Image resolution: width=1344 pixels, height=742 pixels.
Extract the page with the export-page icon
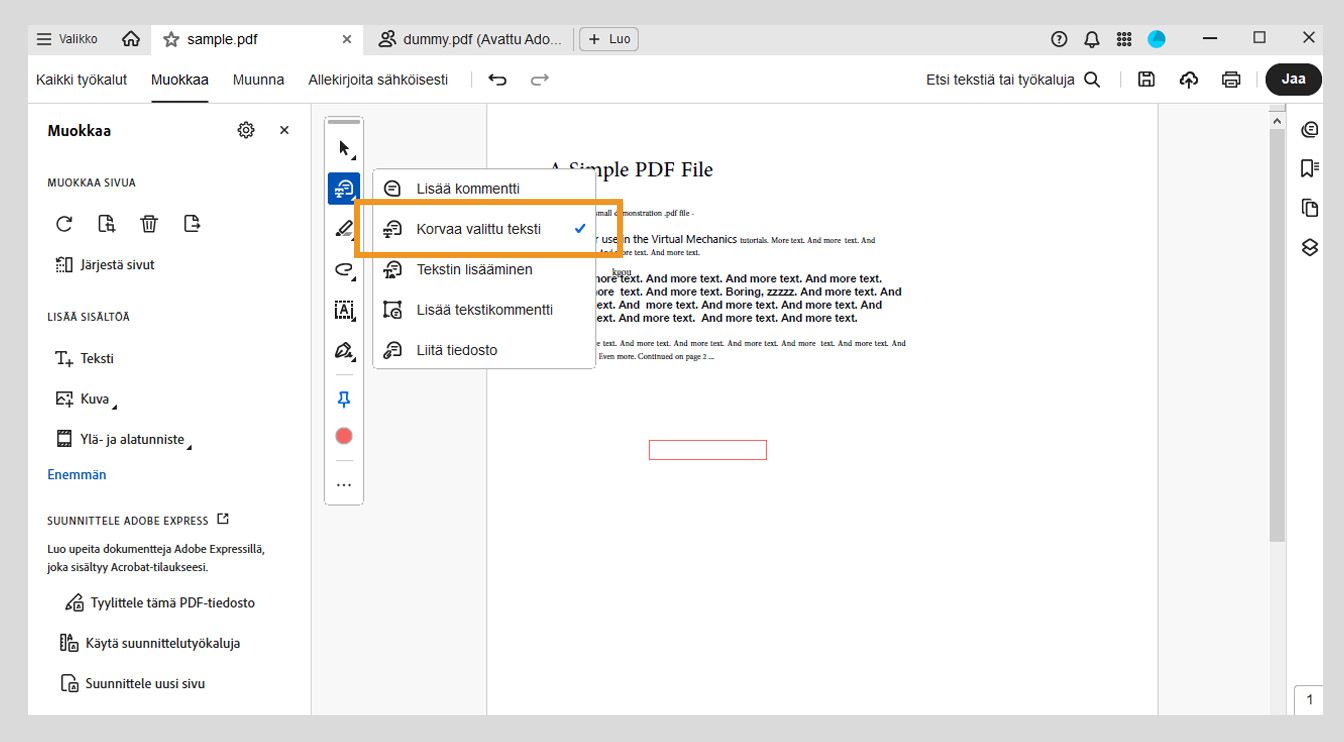coord(192,224)
